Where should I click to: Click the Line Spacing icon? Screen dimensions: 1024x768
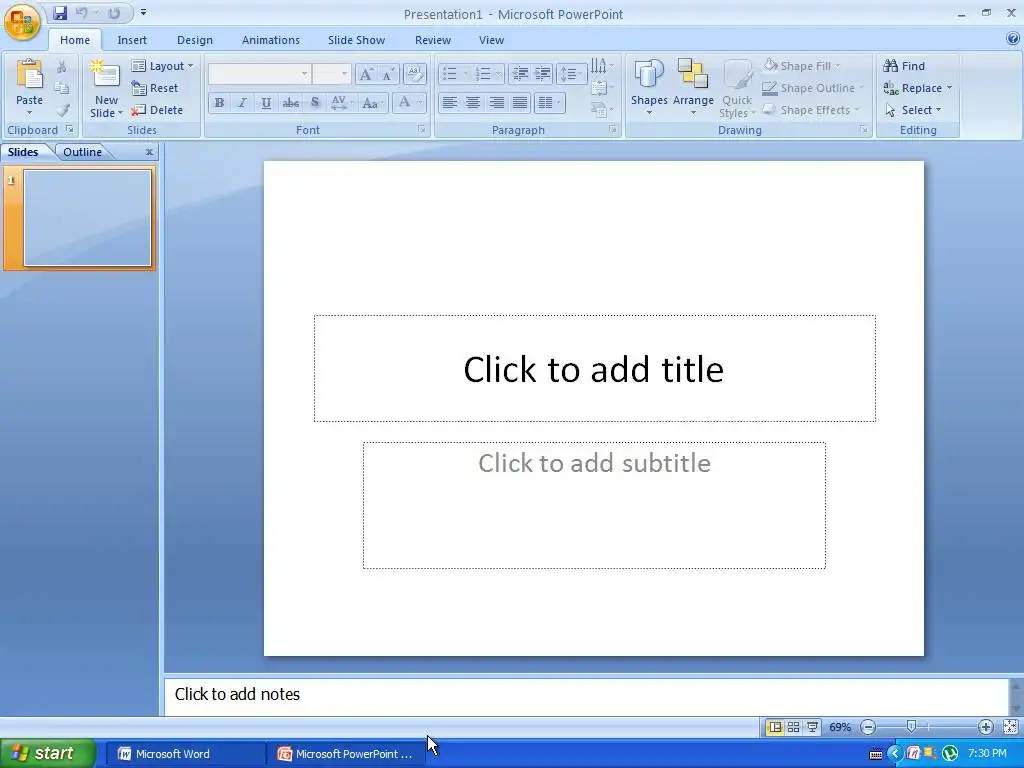[x=571, y=74]
